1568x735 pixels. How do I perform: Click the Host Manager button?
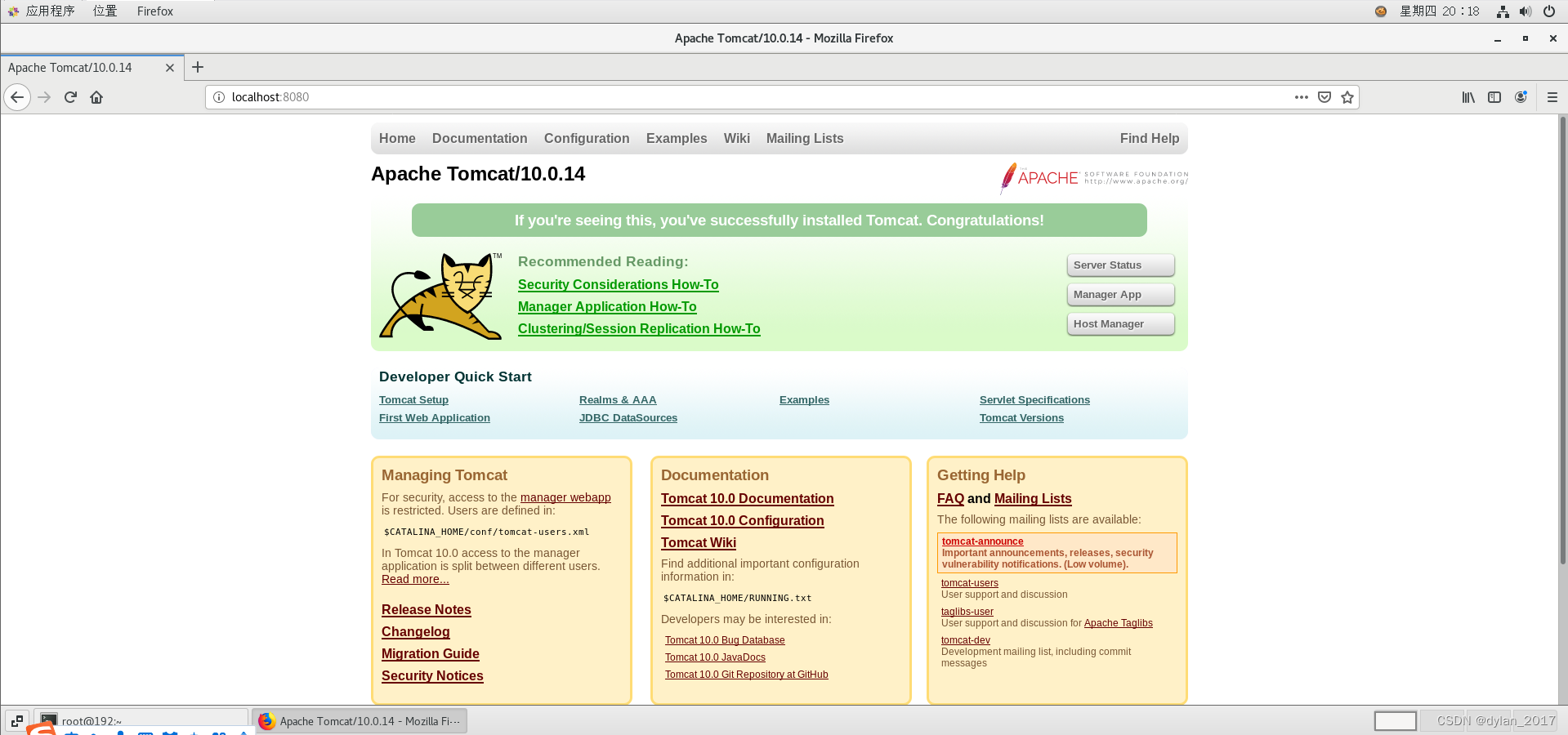click(x=1120, y=324)
